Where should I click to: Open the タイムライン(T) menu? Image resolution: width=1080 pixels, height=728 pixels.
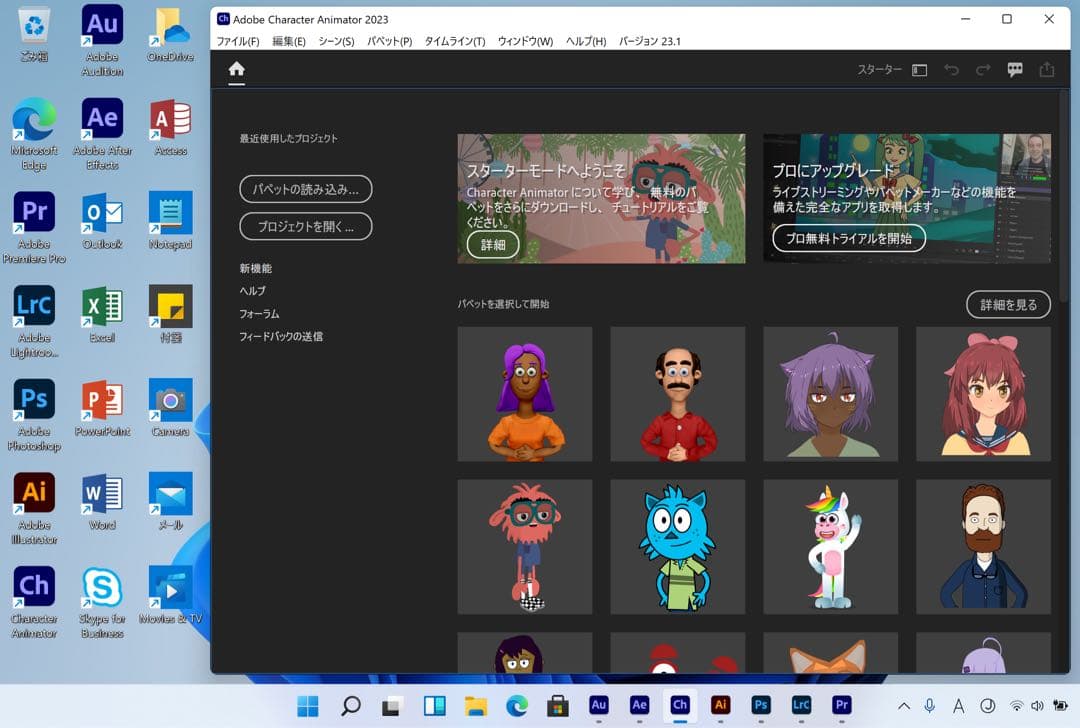454,41
